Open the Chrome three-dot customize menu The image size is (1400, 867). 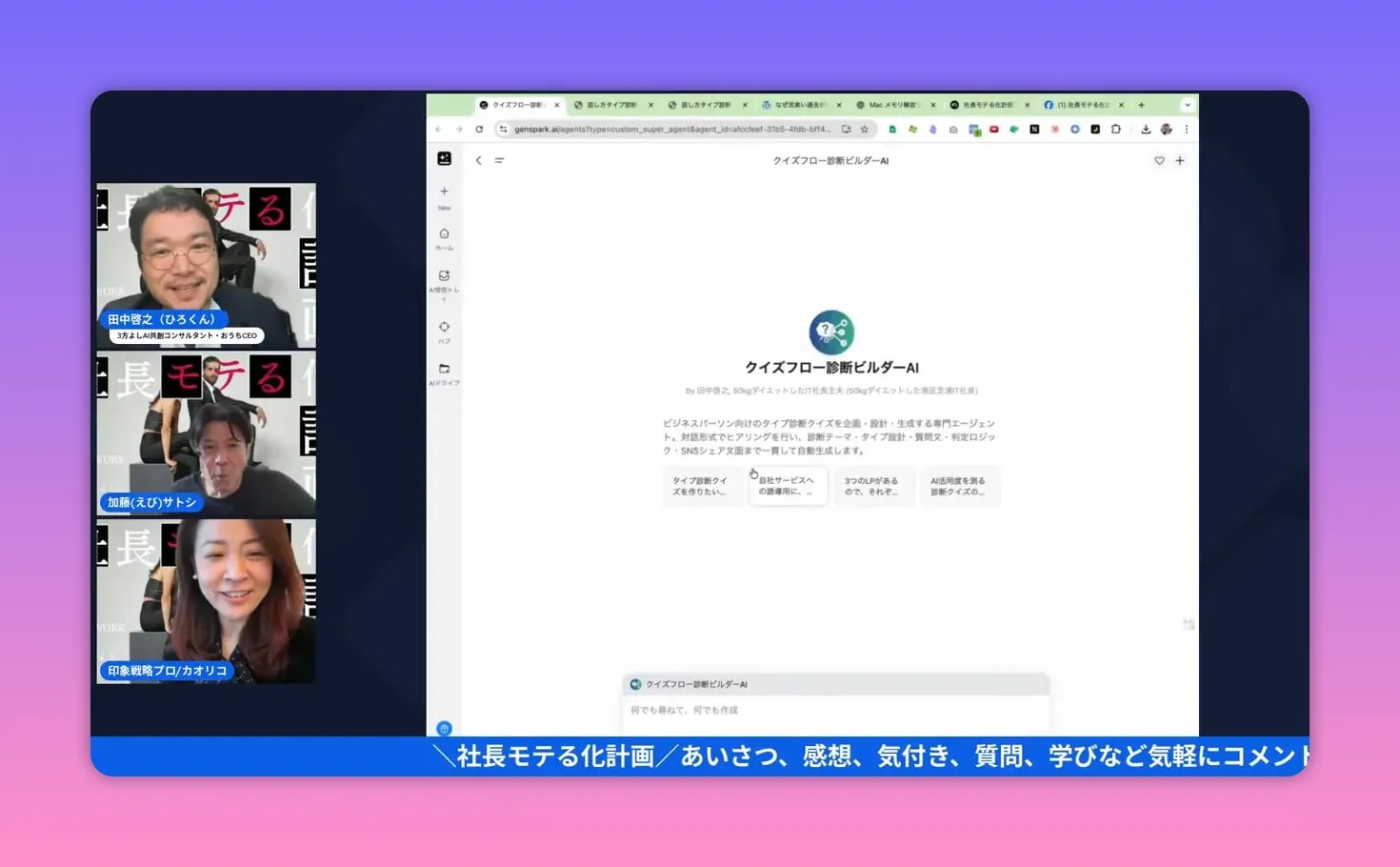(x=1186, y=129)
